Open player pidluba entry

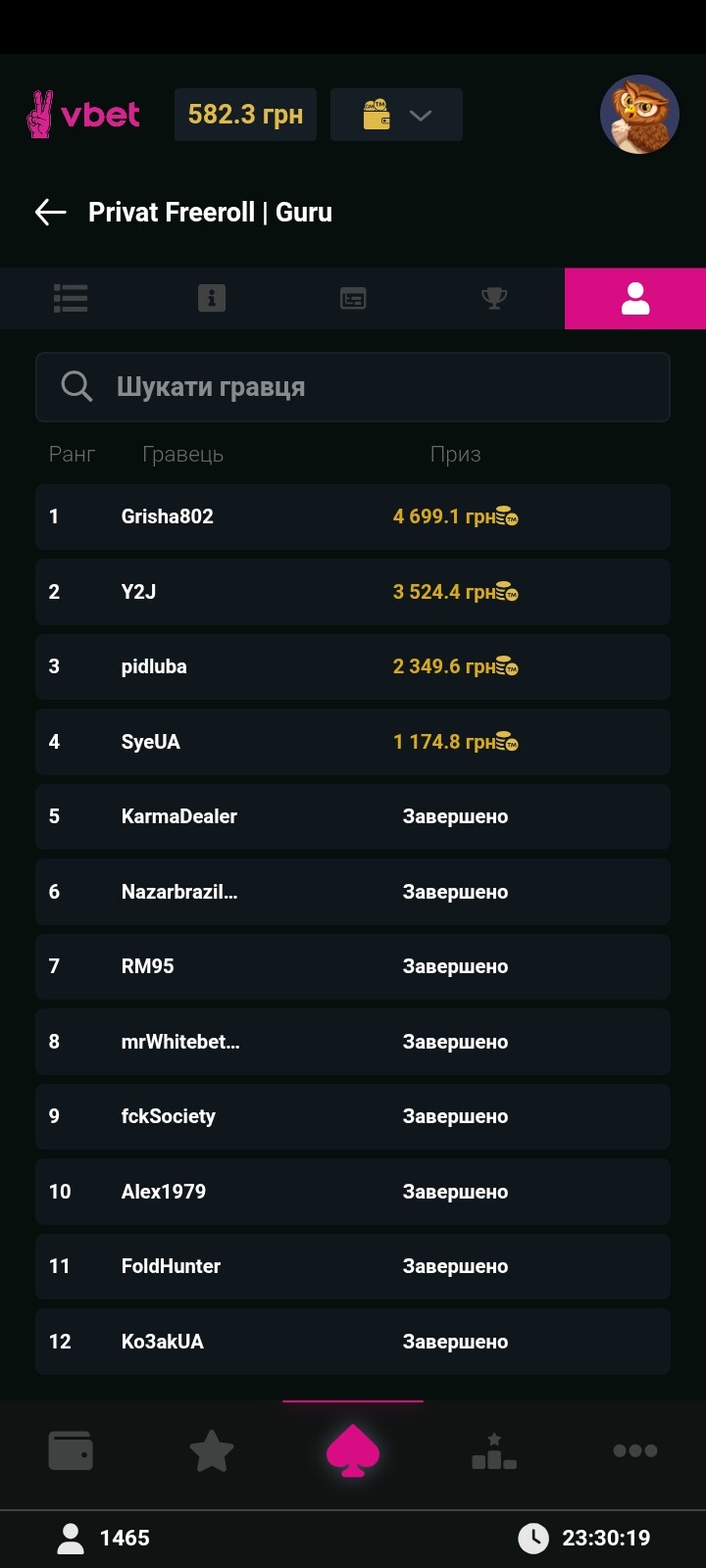(x=353, y=666)
